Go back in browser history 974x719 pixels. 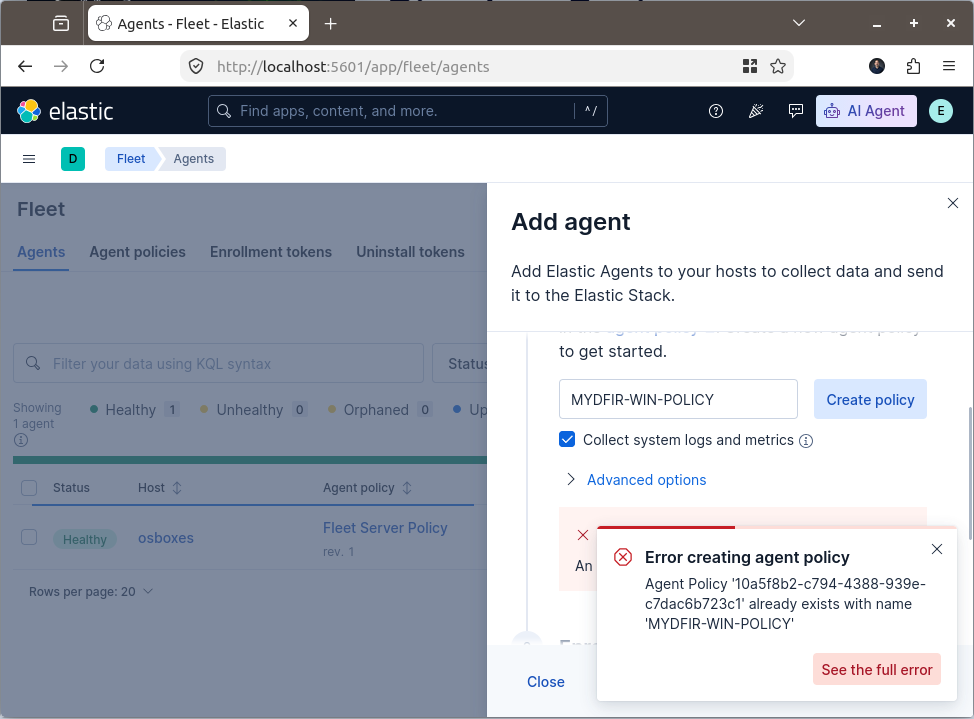tap(25, 66)
